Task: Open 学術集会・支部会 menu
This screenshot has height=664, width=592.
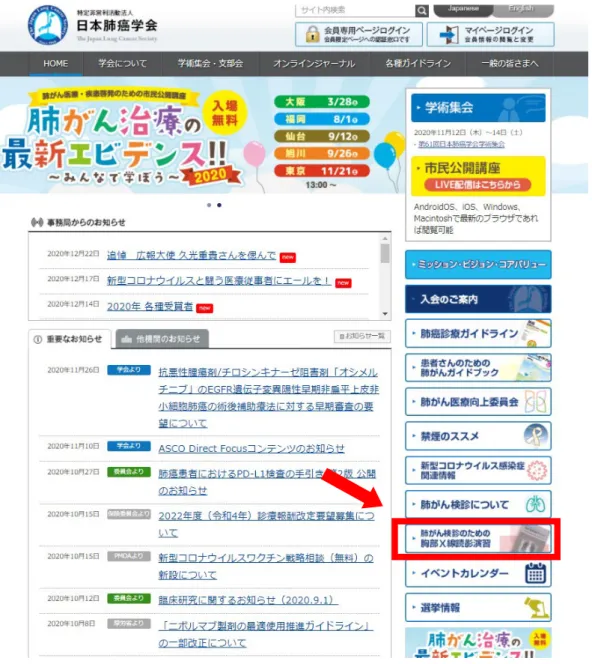Action: (x=210, y=64)
